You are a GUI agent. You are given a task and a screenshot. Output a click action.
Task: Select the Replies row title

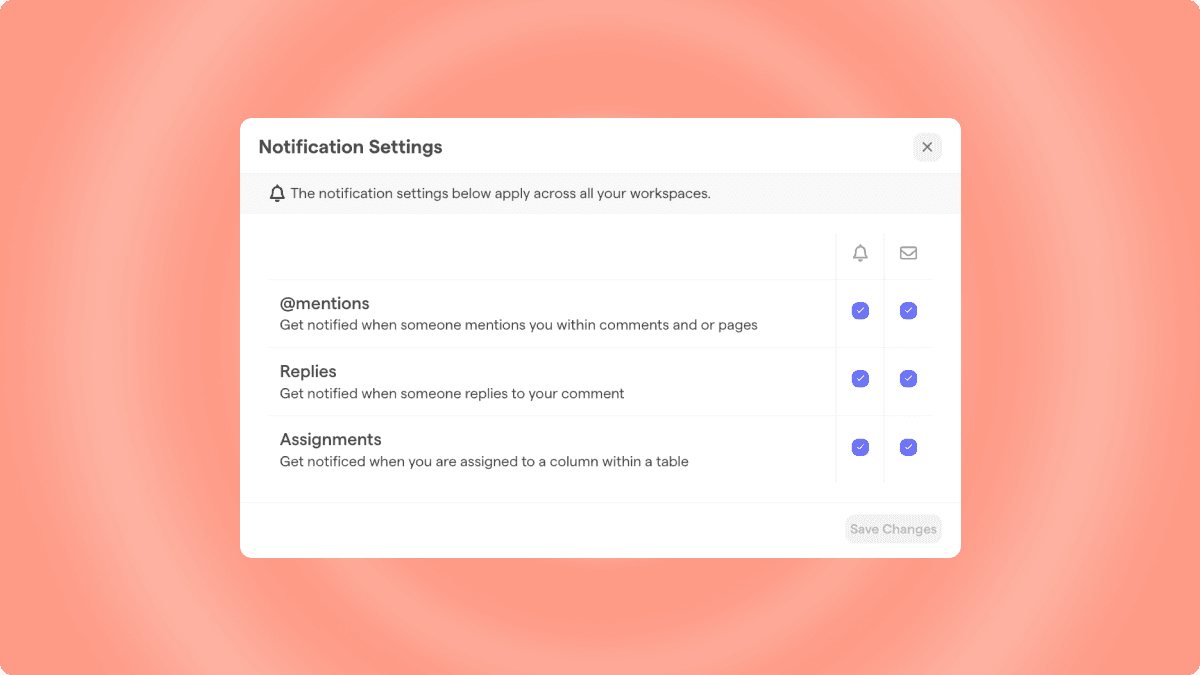[308, 371]
